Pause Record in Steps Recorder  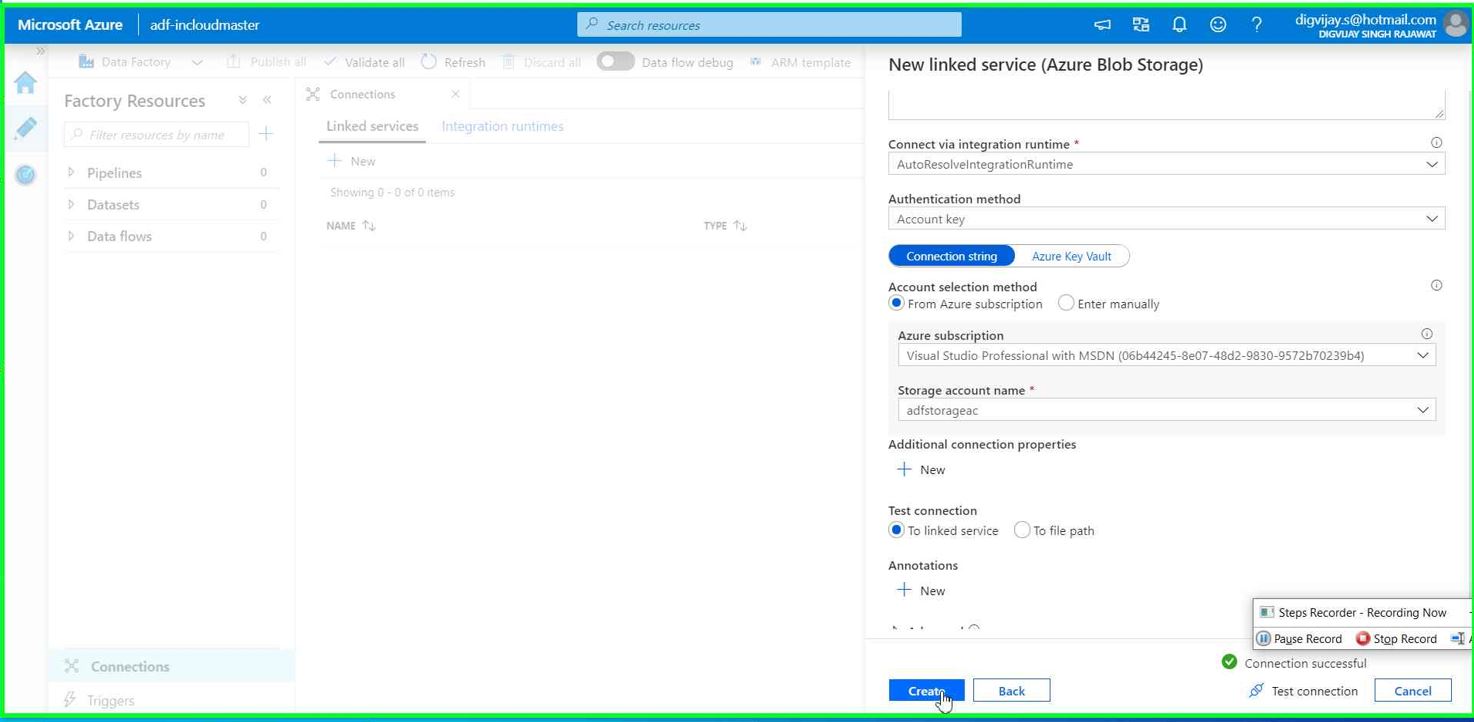pos(1298,639)
